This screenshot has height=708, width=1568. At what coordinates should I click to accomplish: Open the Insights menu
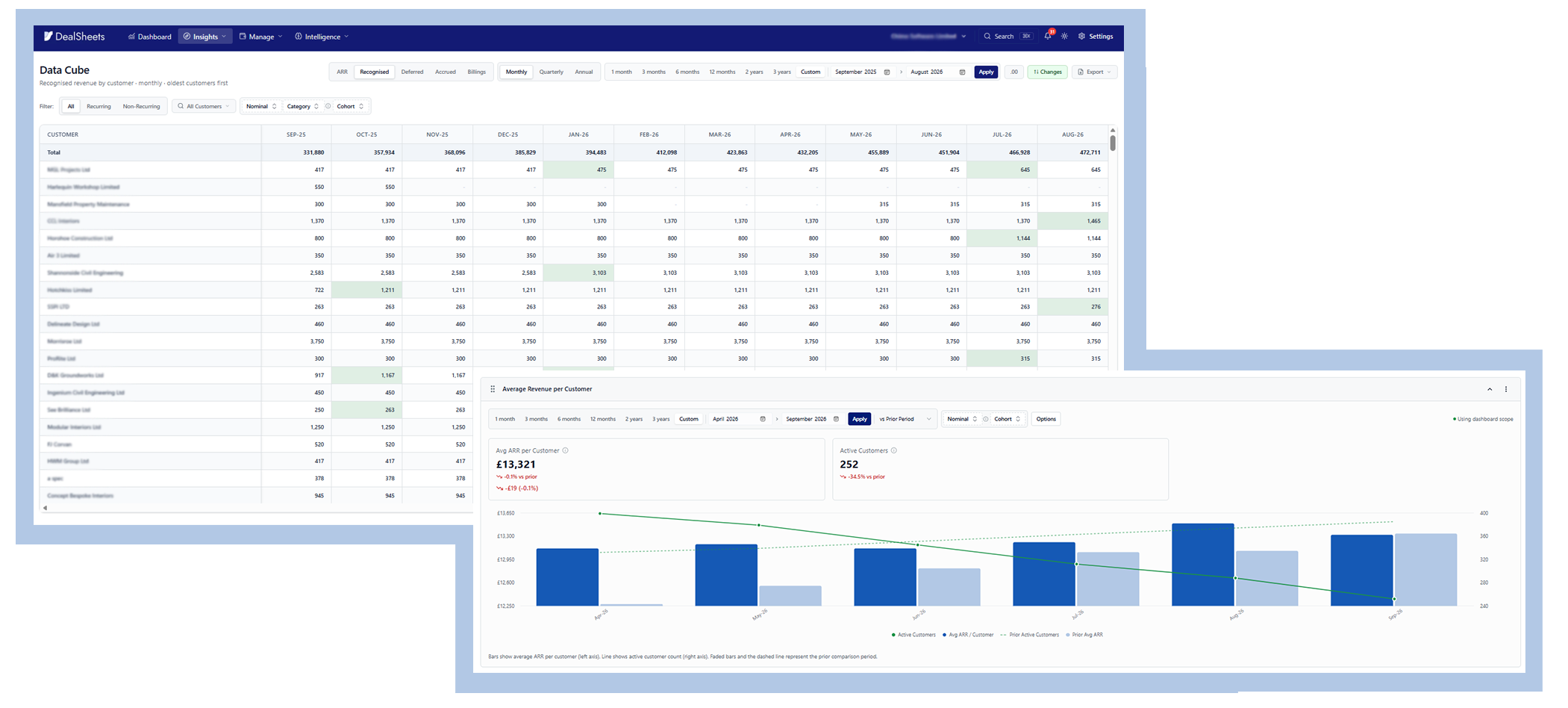(205, 37)
